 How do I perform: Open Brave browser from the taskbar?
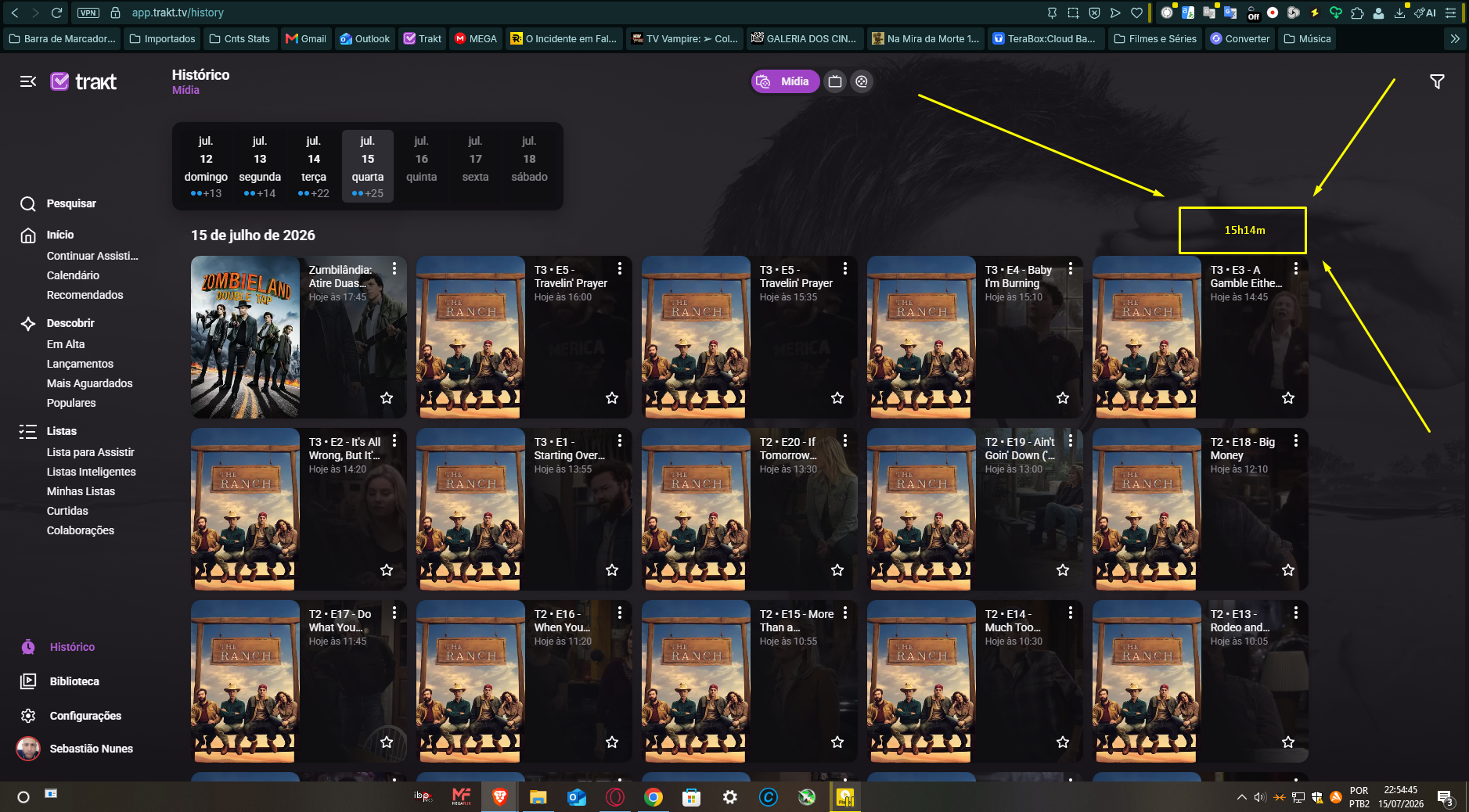(499, 797)
